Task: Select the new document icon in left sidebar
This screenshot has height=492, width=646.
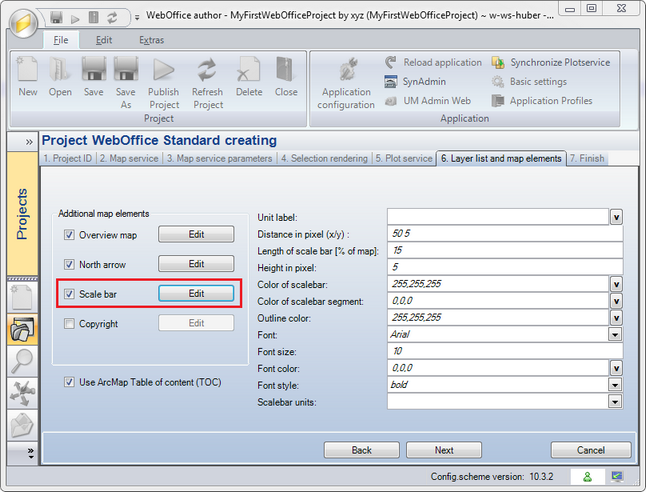Action: [x=22, y=297]
